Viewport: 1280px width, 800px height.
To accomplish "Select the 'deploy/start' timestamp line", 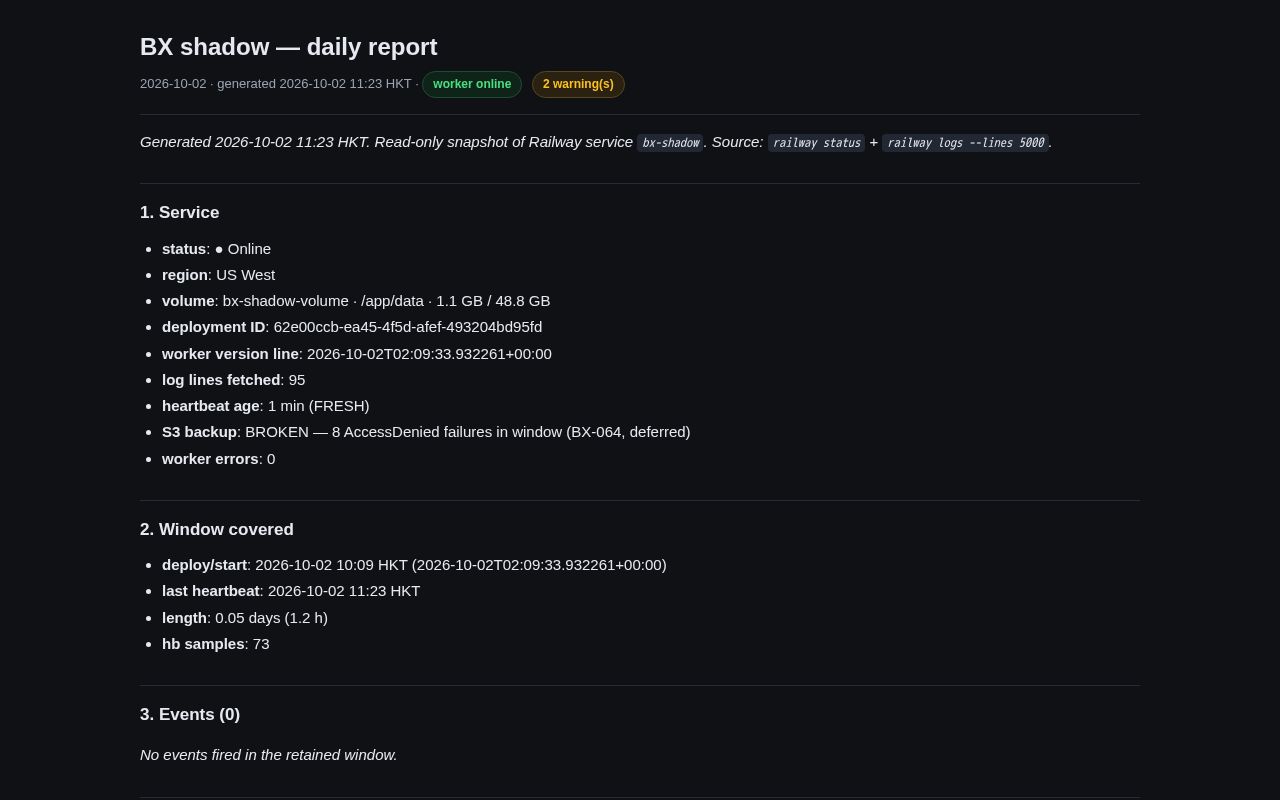I will click(x=414, y=565).
